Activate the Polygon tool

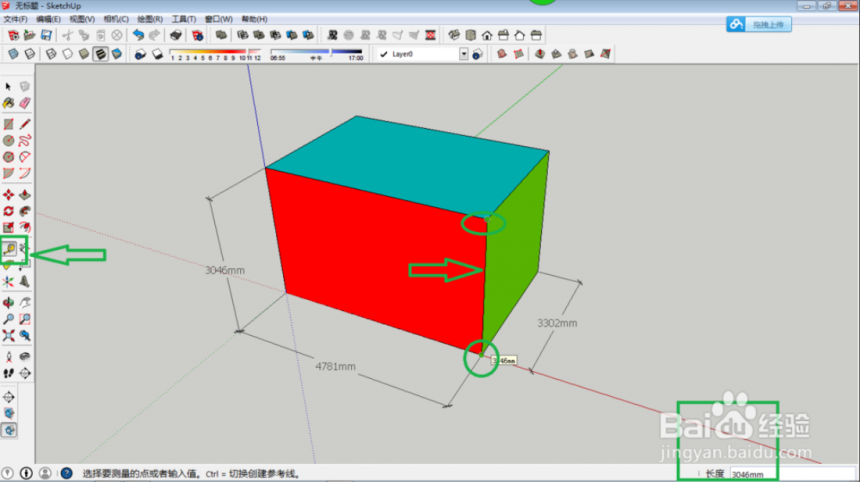8,157
